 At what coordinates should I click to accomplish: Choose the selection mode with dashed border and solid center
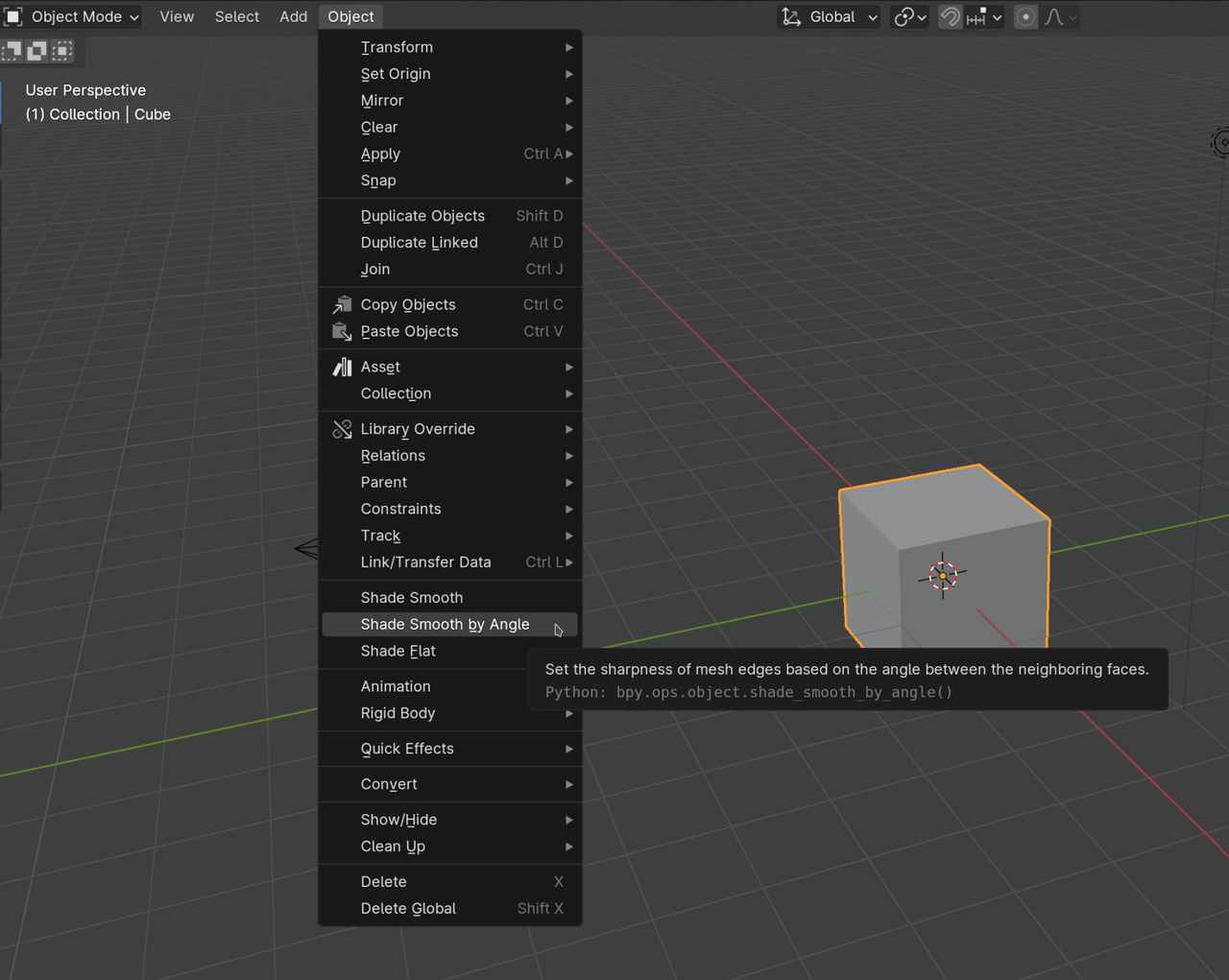pos(62,51)
